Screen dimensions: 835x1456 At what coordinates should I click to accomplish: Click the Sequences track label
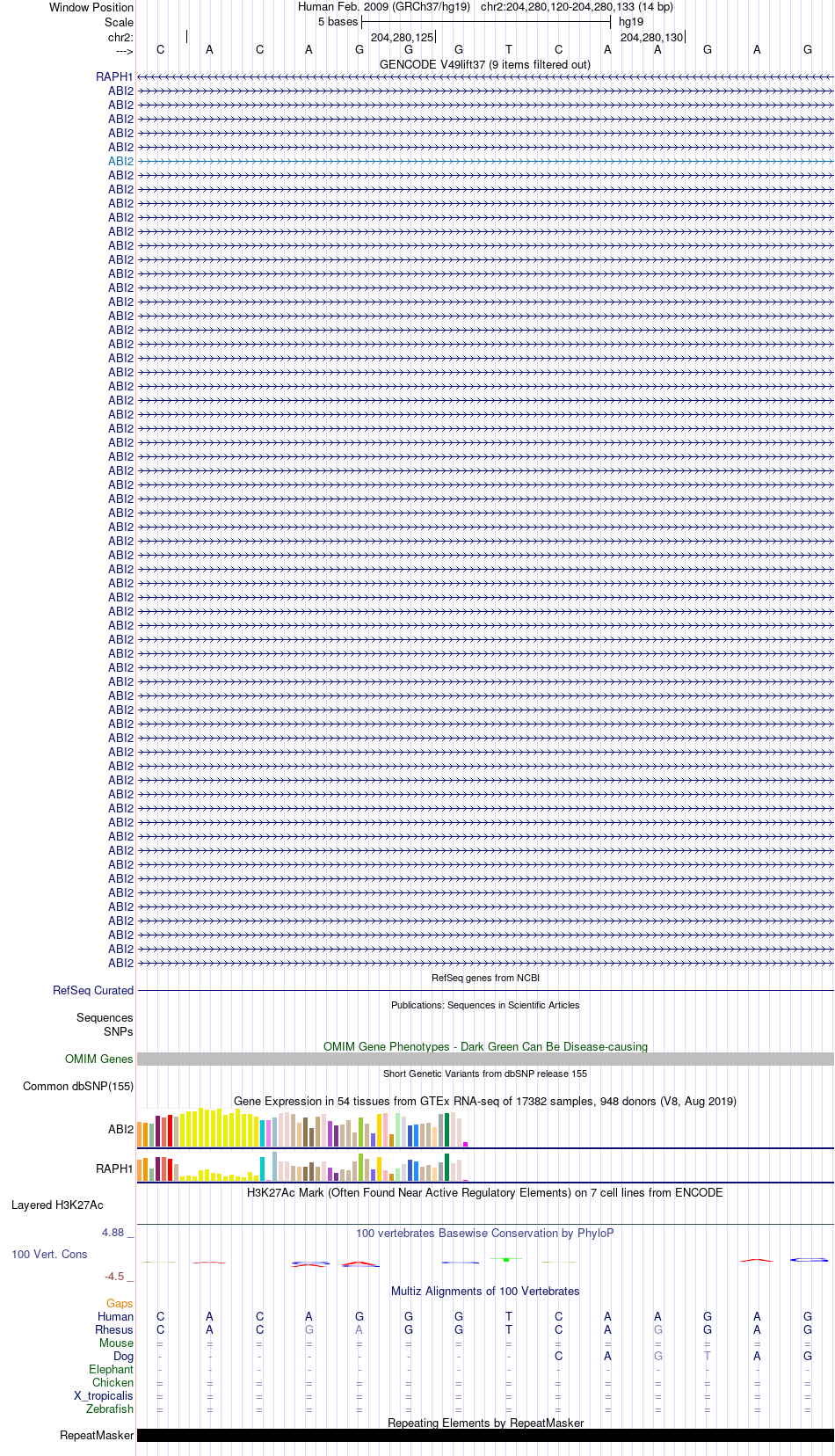[105, 1017]
